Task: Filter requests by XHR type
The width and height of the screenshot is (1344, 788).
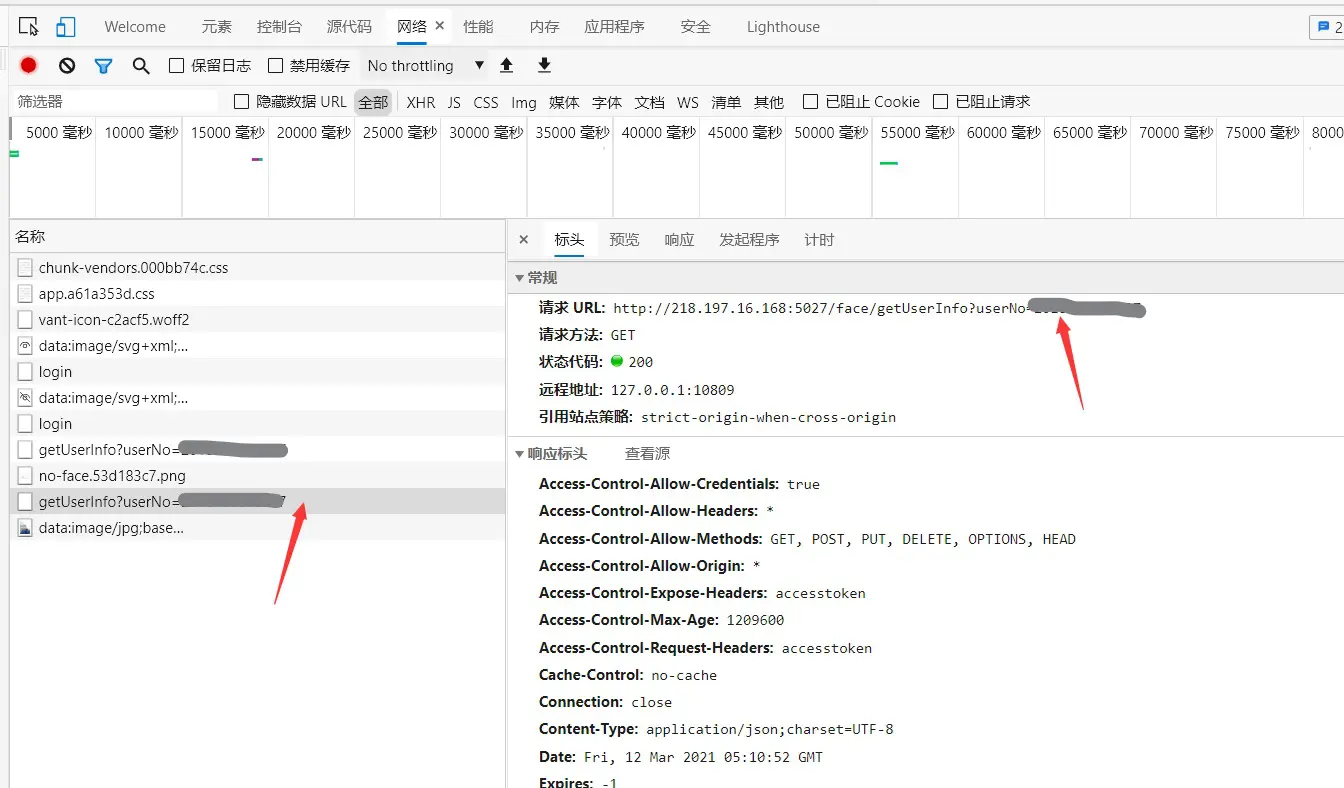Action: [420, 102]
